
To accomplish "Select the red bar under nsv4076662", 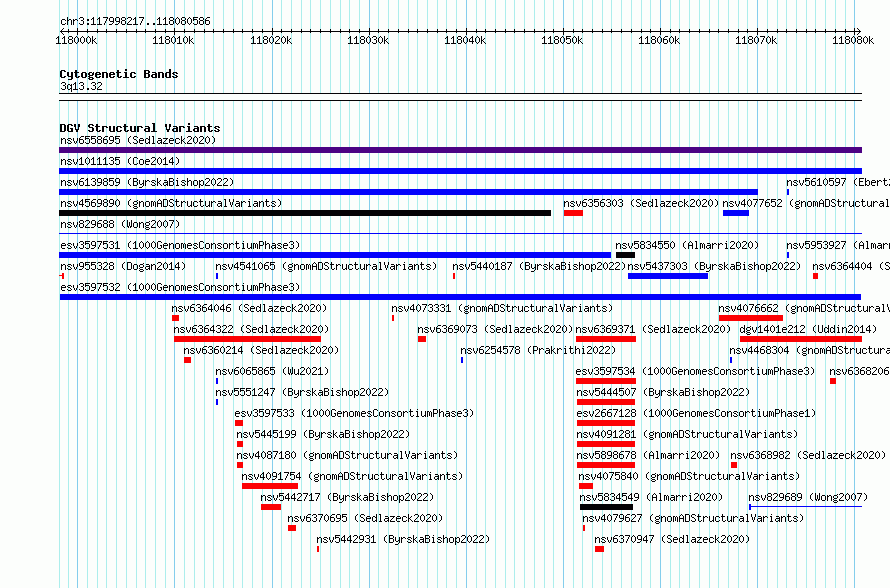I will (x=751, y=318).
